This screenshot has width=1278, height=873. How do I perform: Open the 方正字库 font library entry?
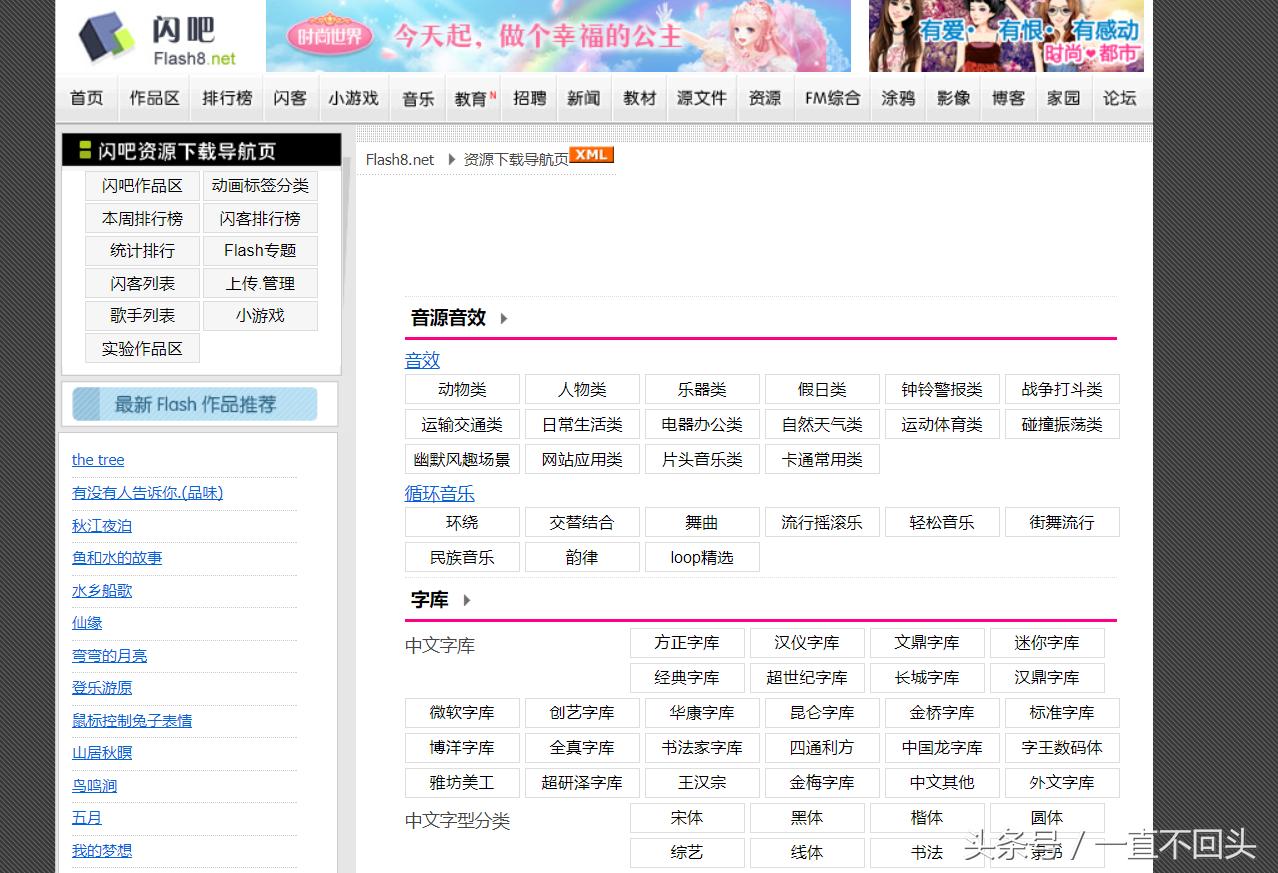point(687,643)
